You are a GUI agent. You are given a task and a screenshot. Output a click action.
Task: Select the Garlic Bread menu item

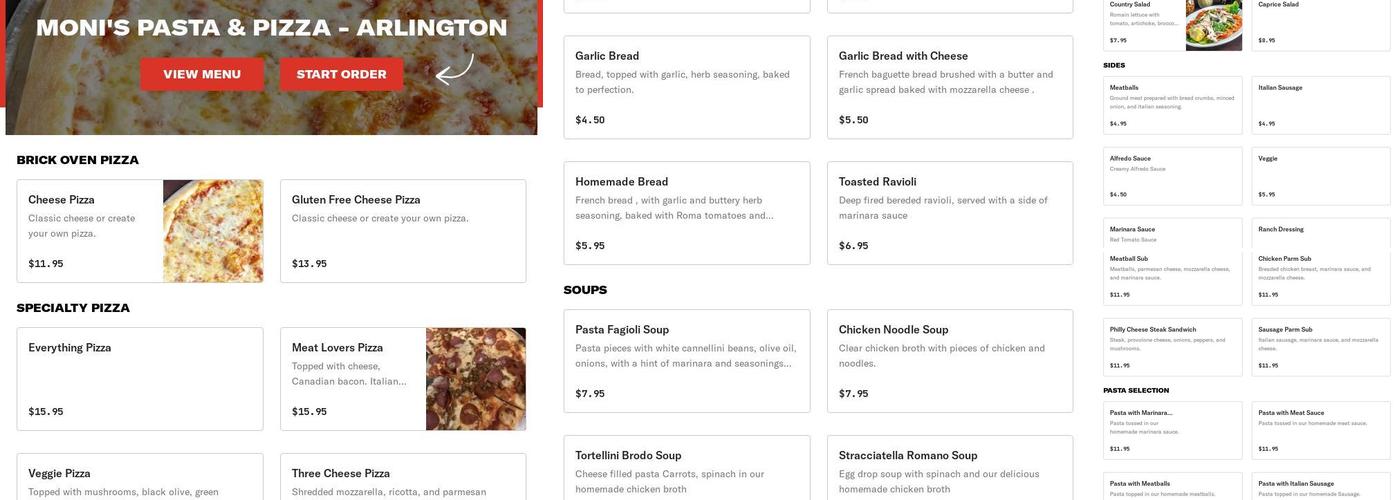(687, 87)
